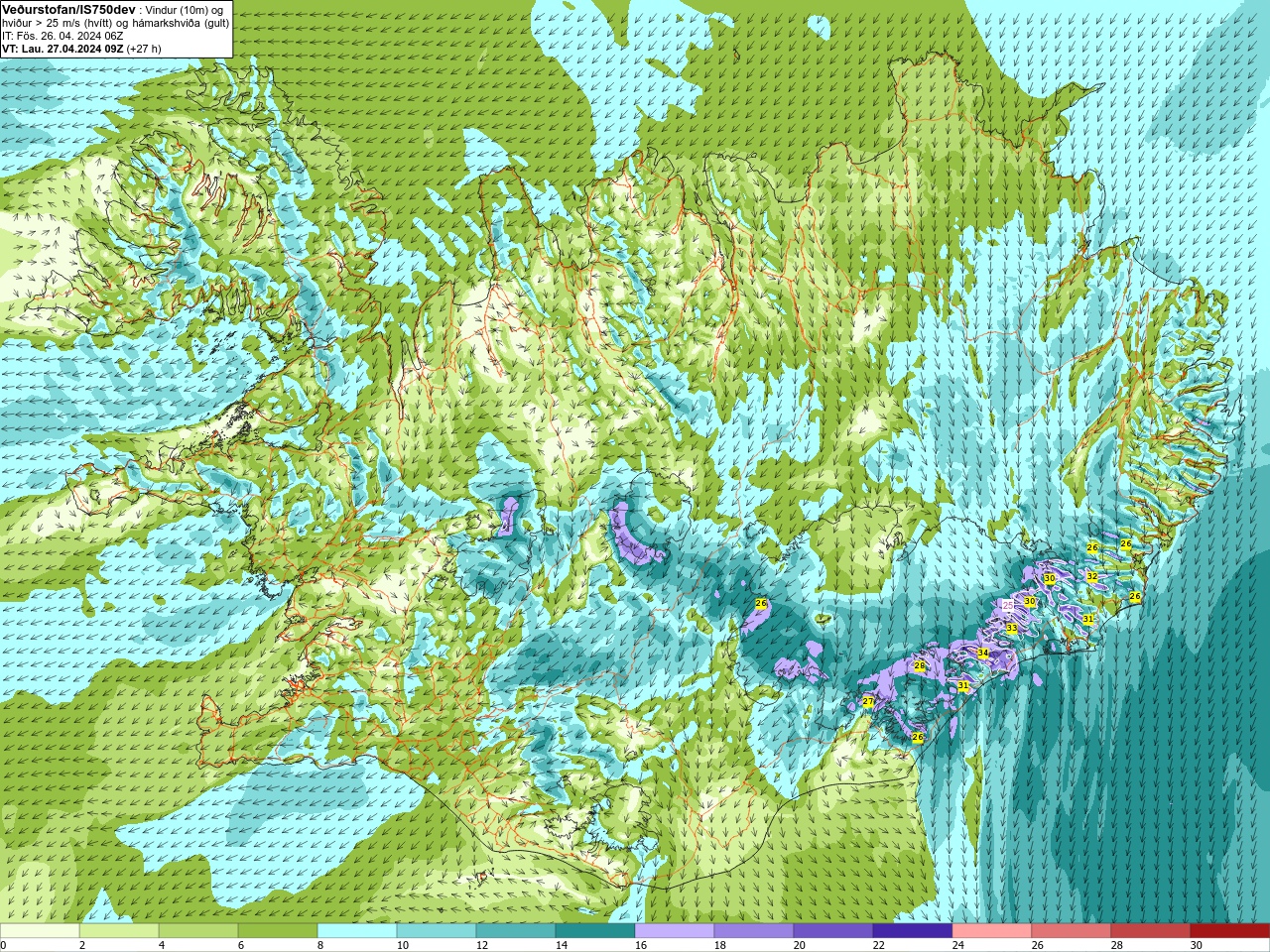Click the "6" label on the legend scale
Image resolution: width=1270 pixels, height=952 pixels.
coord(240,945)
